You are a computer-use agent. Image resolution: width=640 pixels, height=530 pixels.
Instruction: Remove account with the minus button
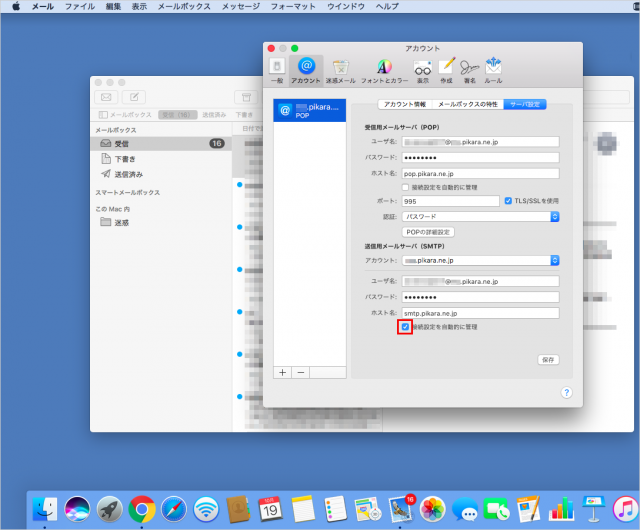coord(301,372)
